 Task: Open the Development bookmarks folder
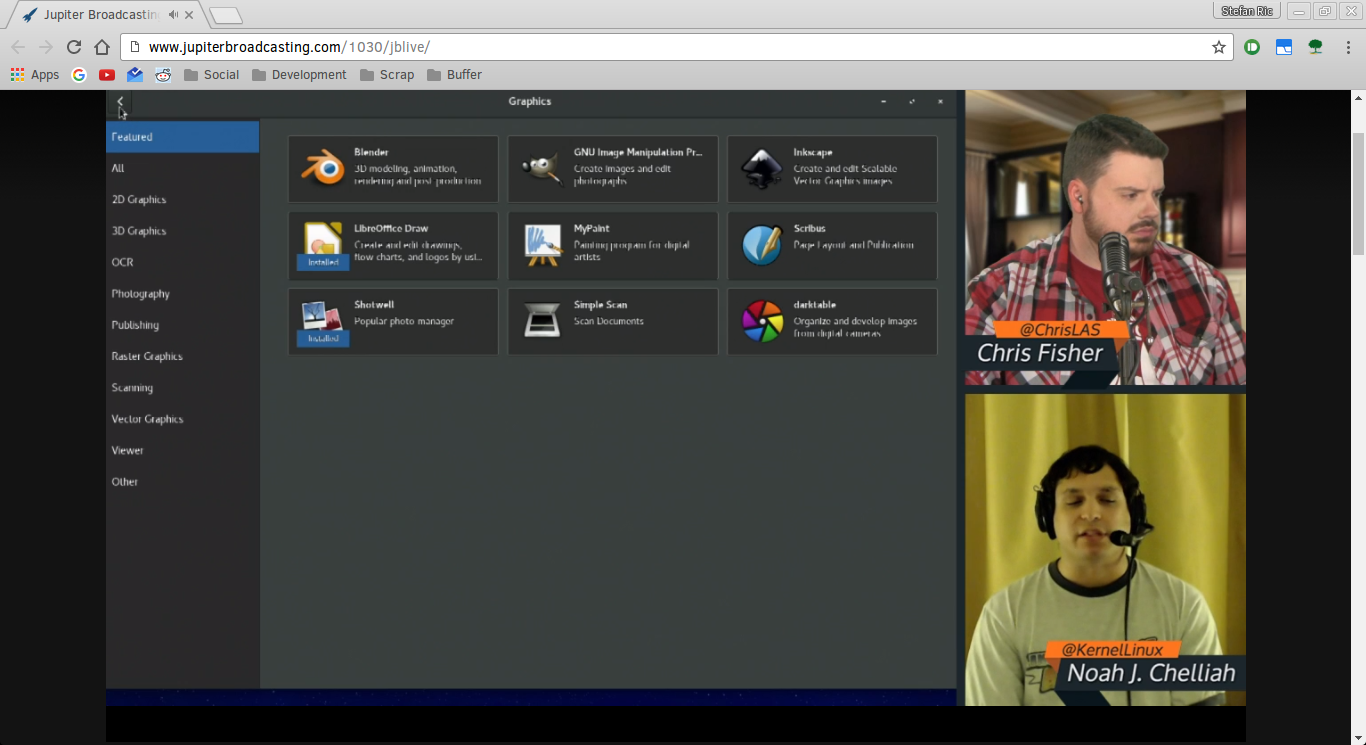299,75
